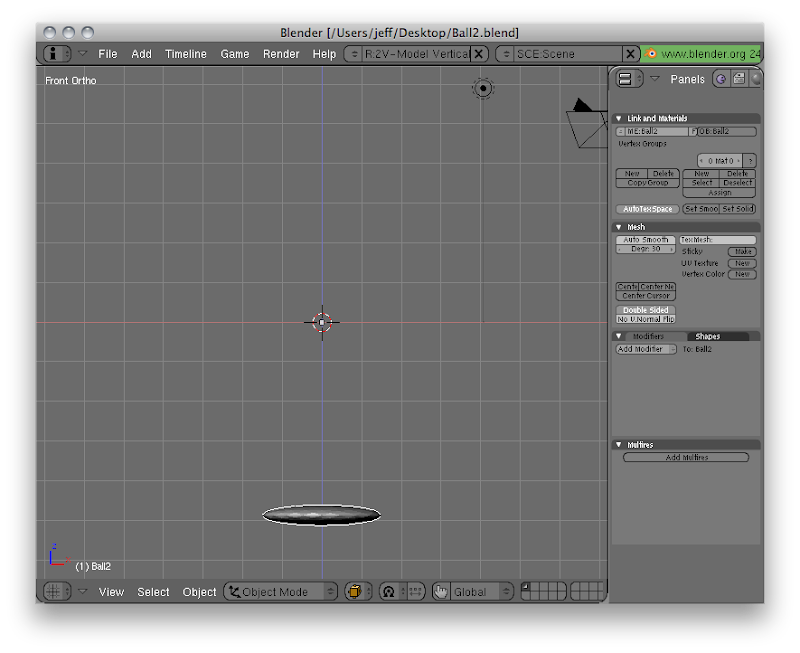
Task: Click the rotation pivot point icon
Action: 389,591
